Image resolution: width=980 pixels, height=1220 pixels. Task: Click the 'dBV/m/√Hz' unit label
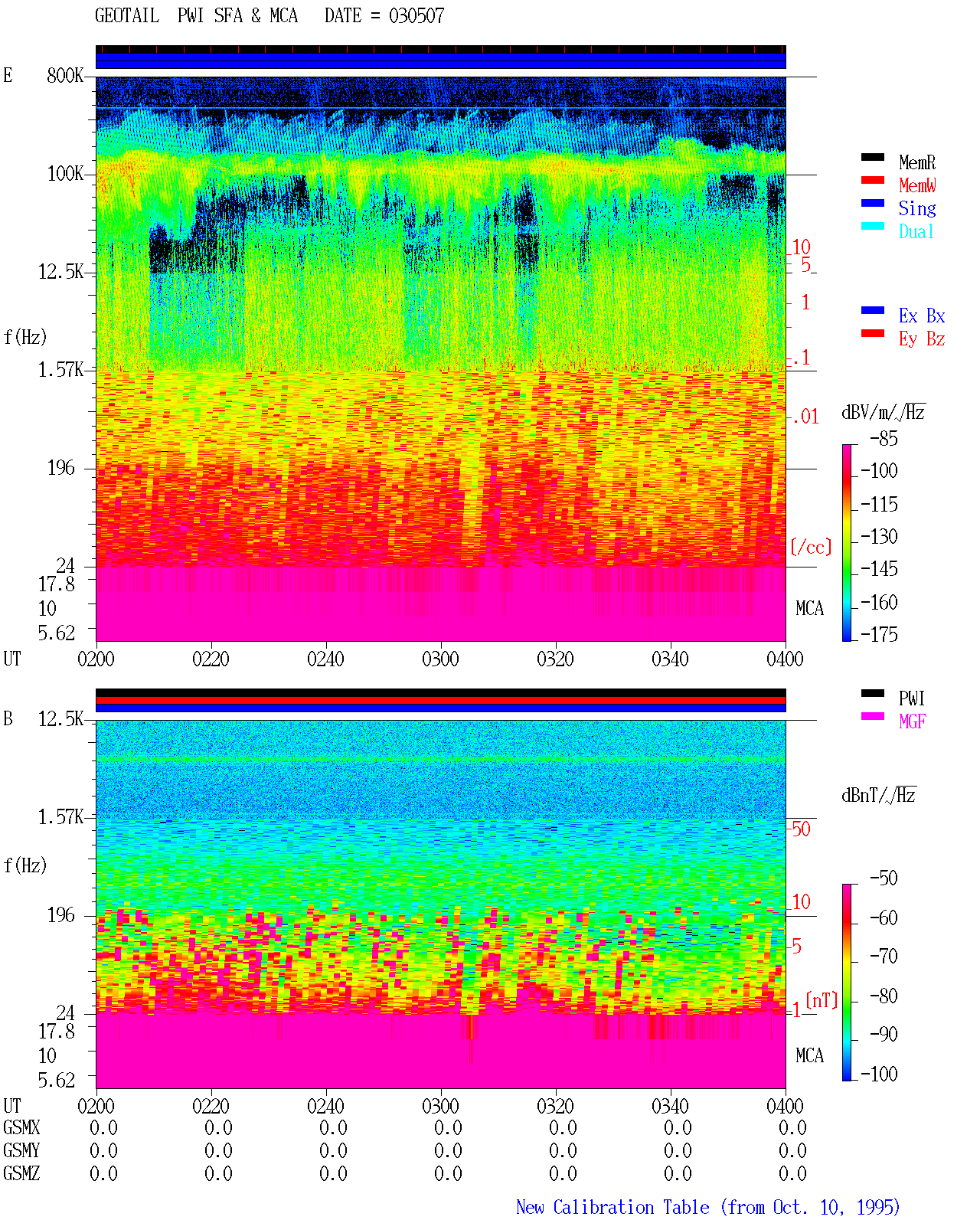(884, 412)
